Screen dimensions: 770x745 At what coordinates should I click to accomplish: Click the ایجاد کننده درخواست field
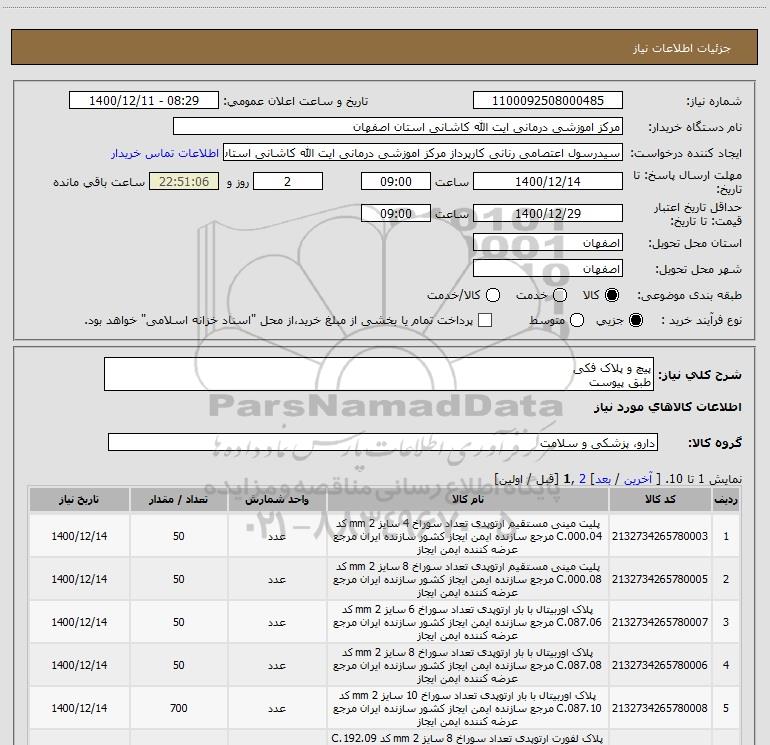[423, 152]
